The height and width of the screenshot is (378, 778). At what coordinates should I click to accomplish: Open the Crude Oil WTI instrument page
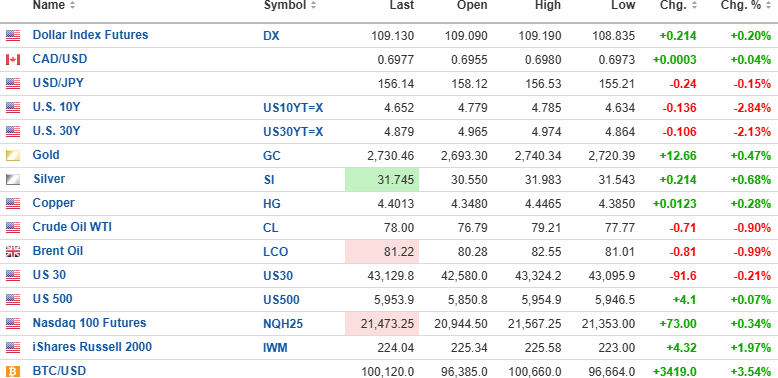(72, 227)
